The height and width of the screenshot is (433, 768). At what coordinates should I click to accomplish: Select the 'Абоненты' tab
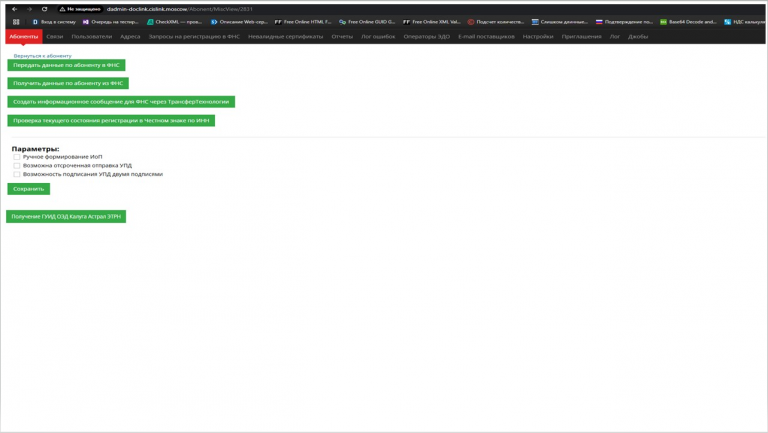click(24, 36)
